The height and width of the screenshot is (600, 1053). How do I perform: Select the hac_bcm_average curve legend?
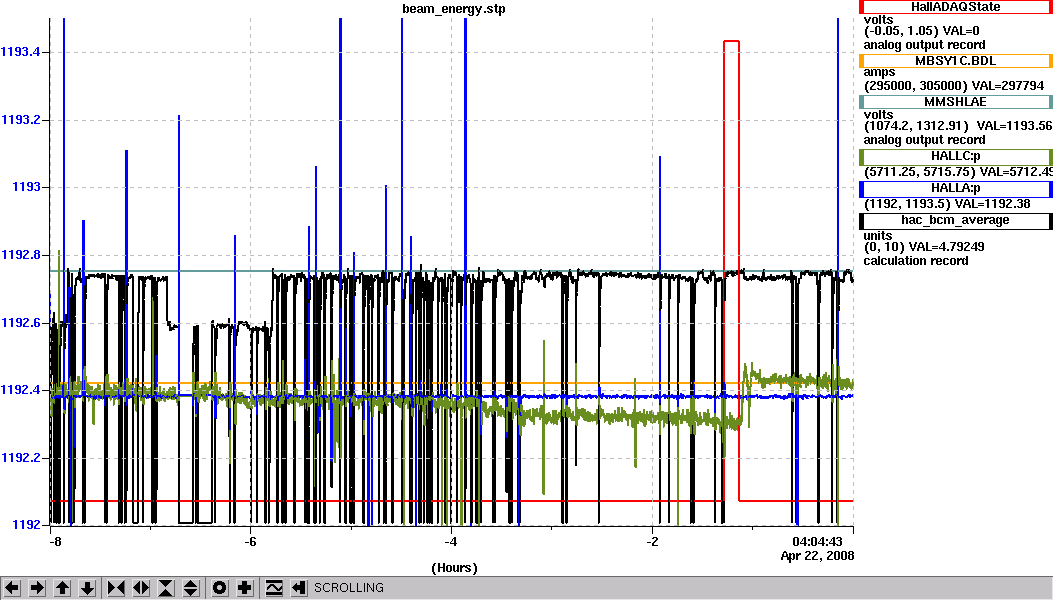[x=956, y=221]
